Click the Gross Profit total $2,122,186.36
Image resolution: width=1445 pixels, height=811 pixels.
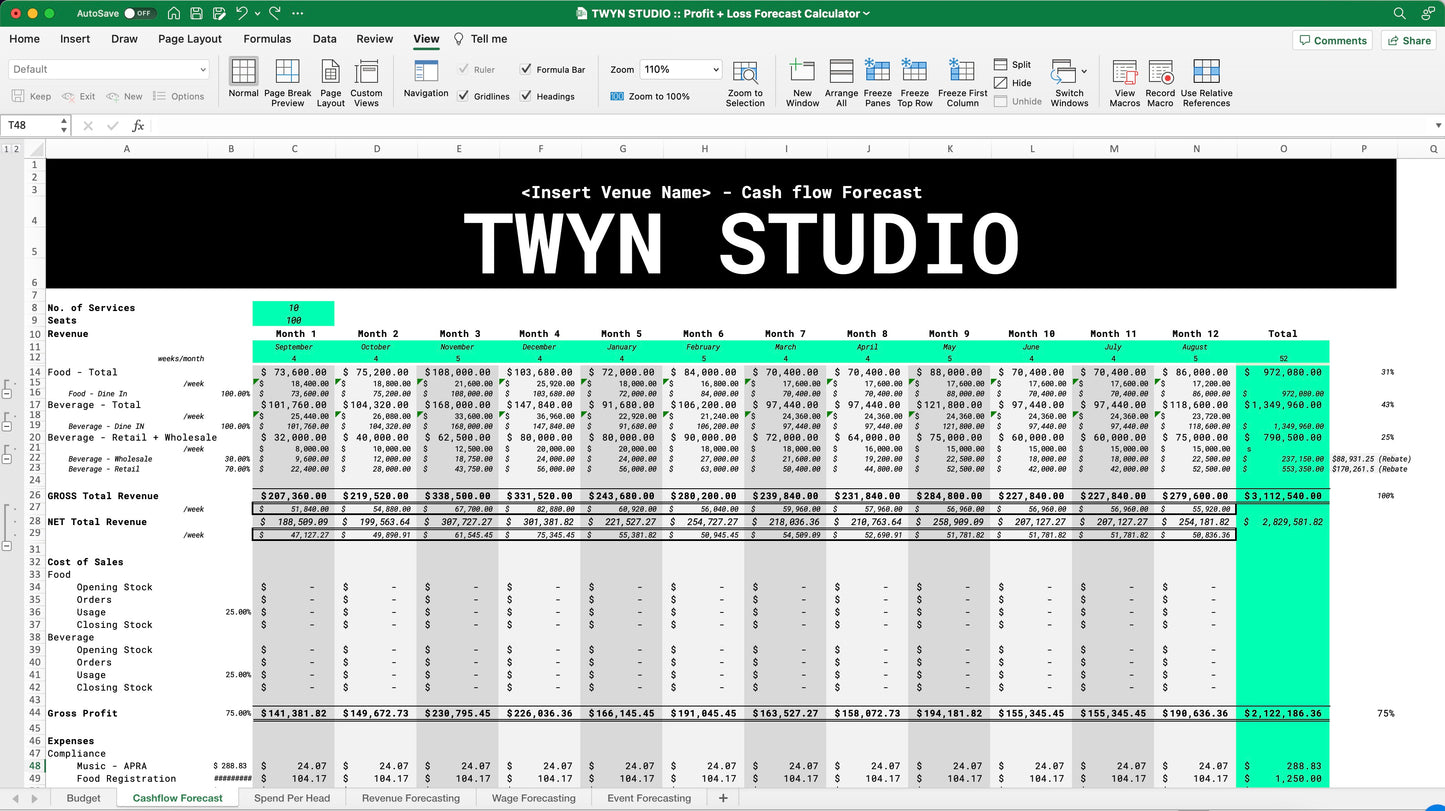[1283, 713]
